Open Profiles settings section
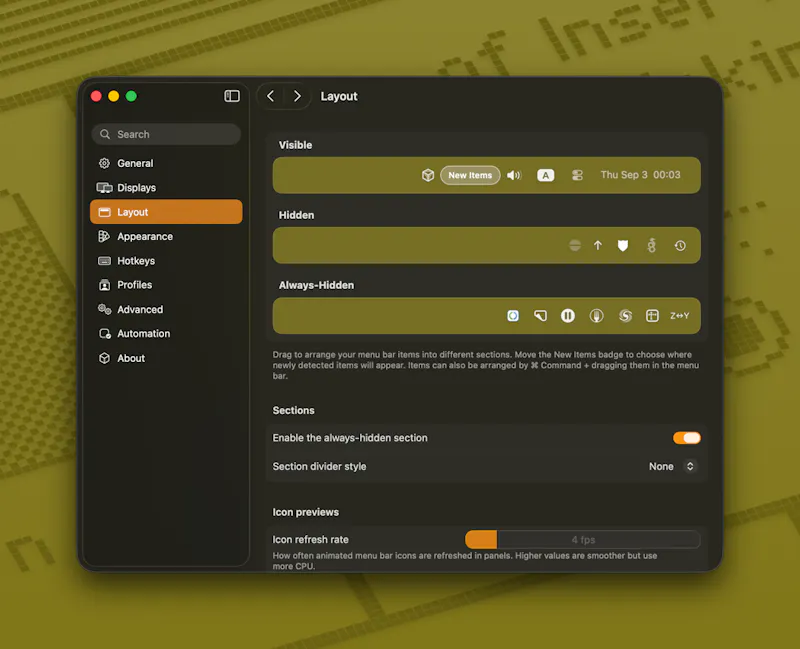The image size is (800, 649). pos(166,285)
